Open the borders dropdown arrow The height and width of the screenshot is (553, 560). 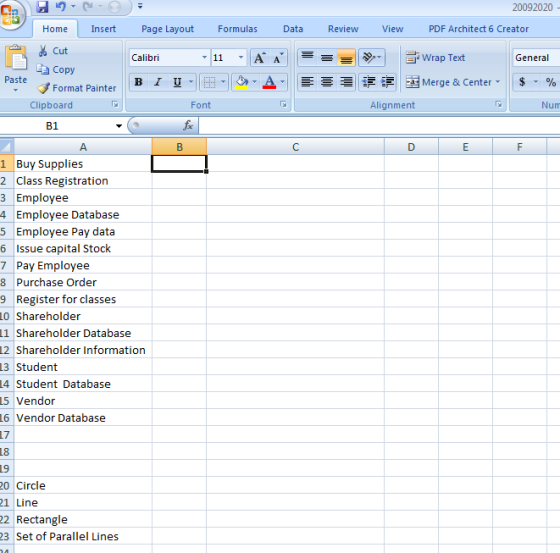pos(224,82)
